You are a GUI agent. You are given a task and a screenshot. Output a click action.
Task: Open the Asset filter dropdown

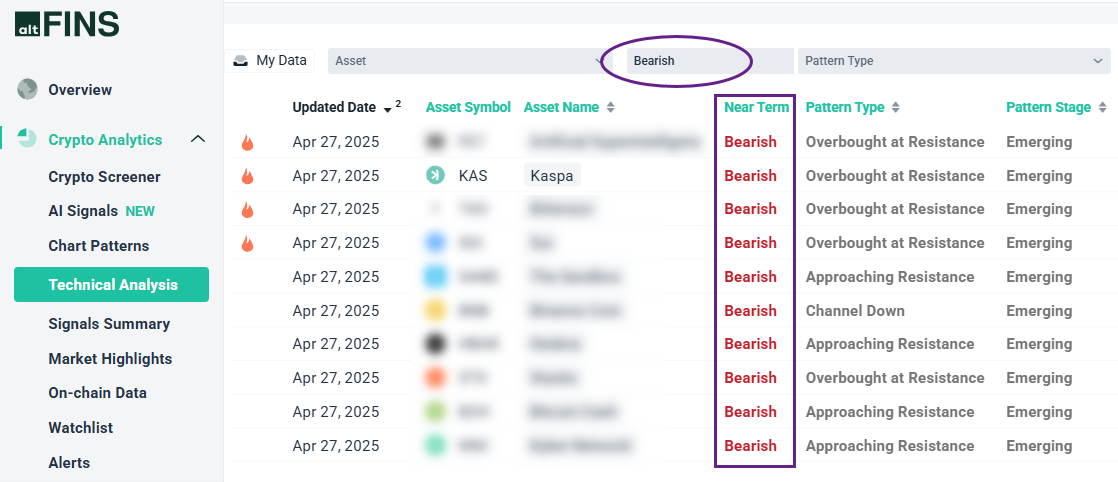coord(470,61)
